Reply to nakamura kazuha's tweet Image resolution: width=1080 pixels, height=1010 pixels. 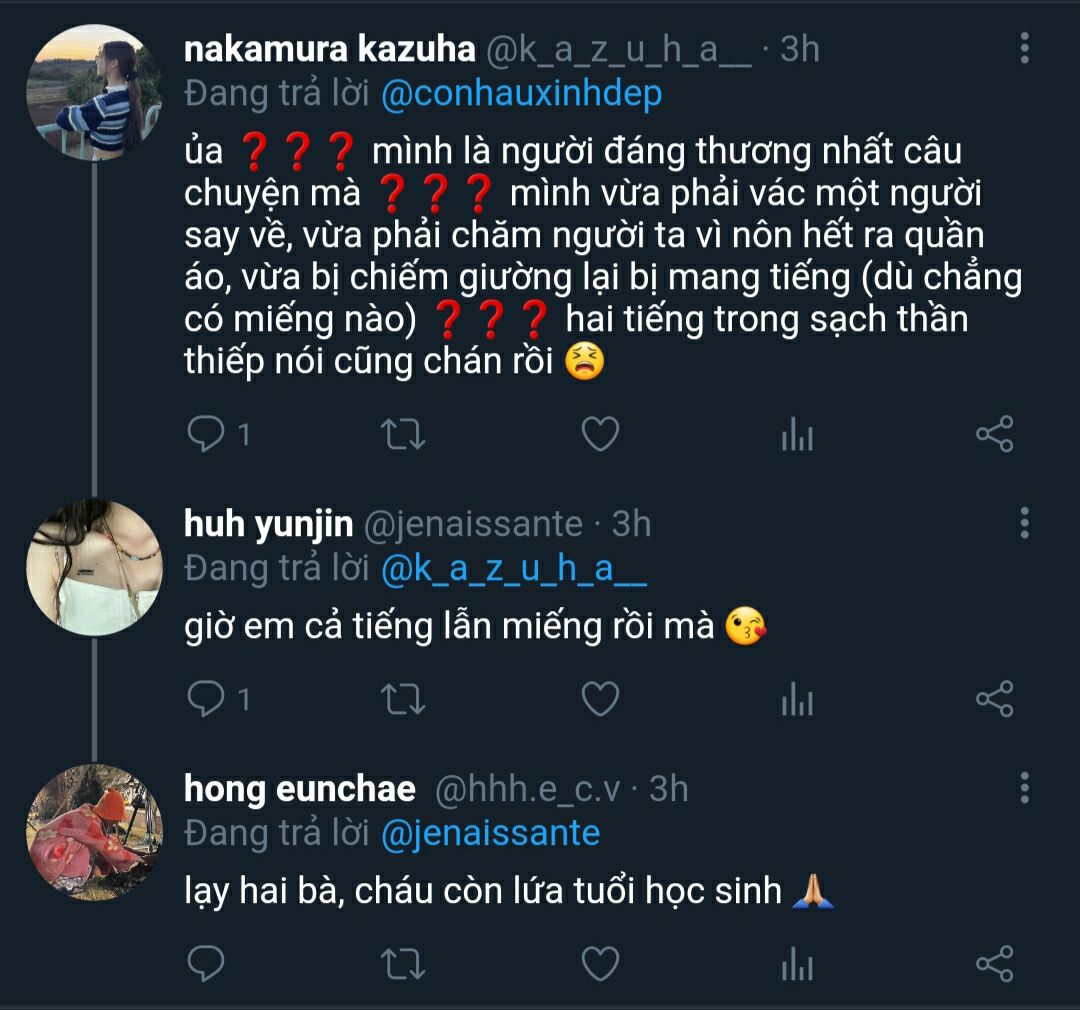coord(206,434)
